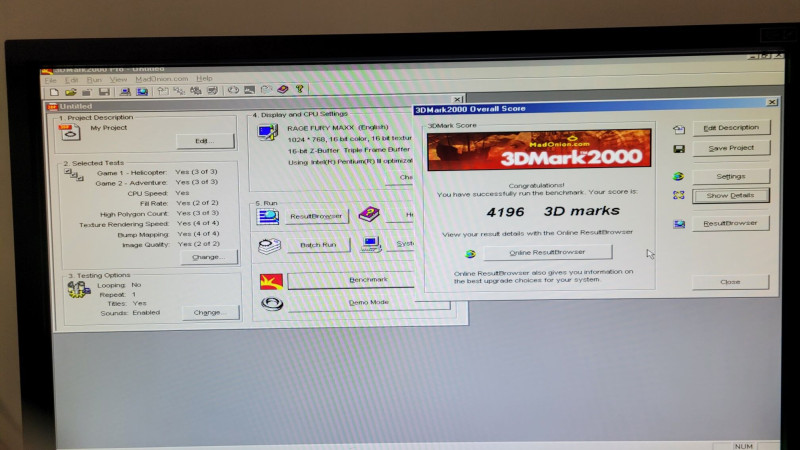The image size is (800, 450).
Task: Click the NUM status bar indicator
Action: [744, 446]
